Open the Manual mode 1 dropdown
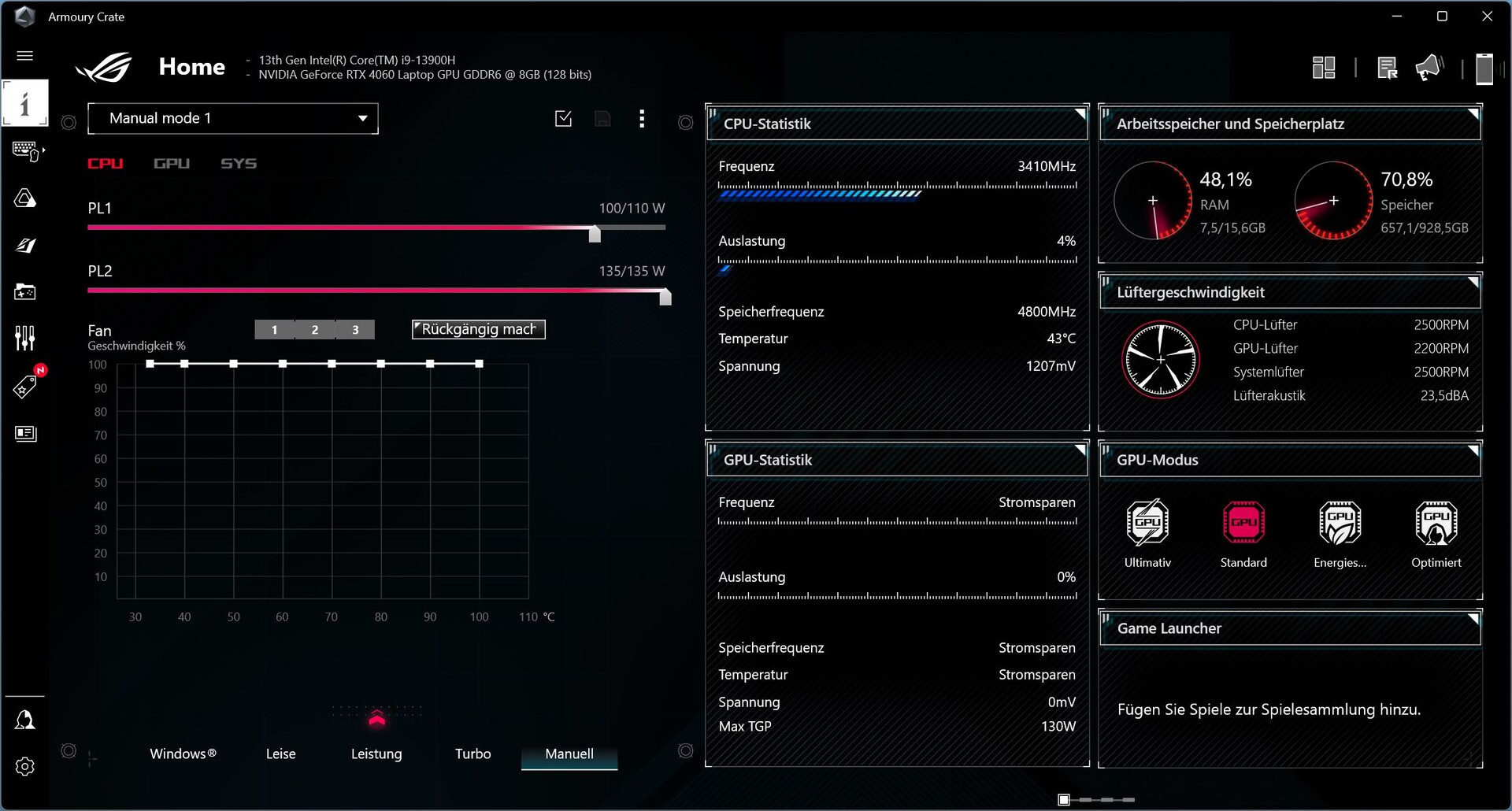This screenshot has width=1512, height=811. [233, 118]
